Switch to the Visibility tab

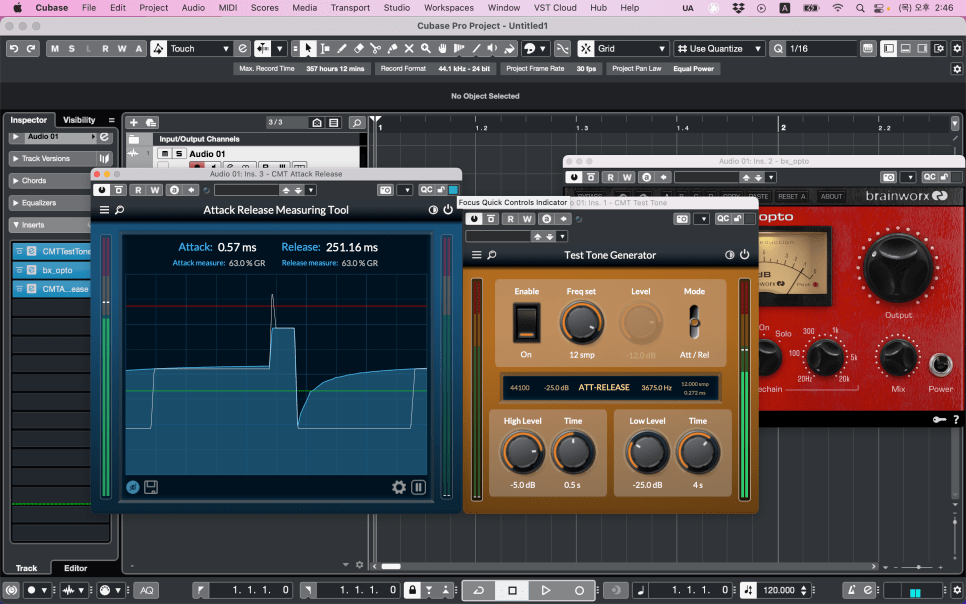tap(79, 120)
